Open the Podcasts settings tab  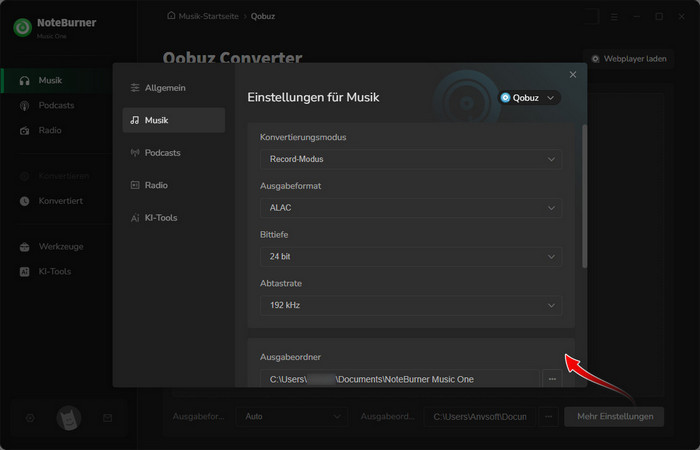[x=173, y=153]
